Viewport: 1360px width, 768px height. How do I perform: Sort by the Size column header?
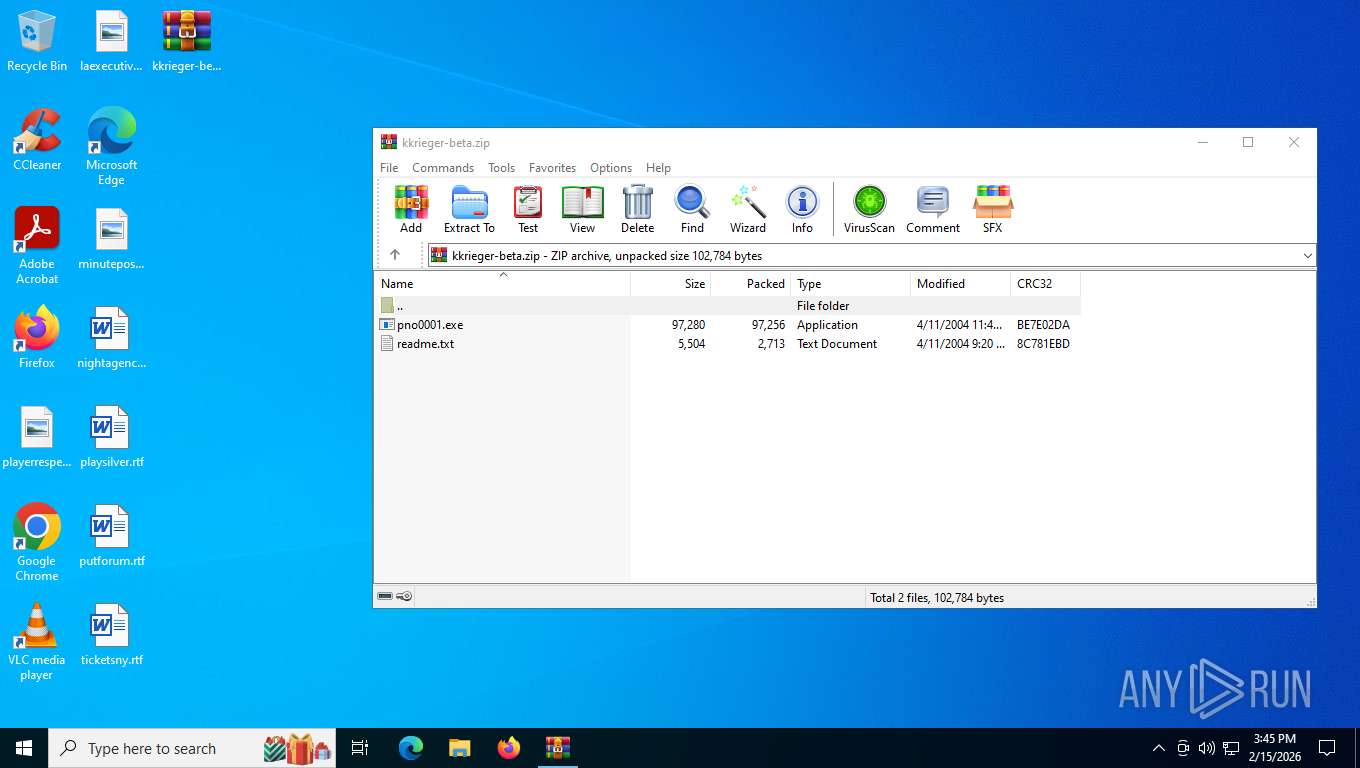tap(671, 284)
